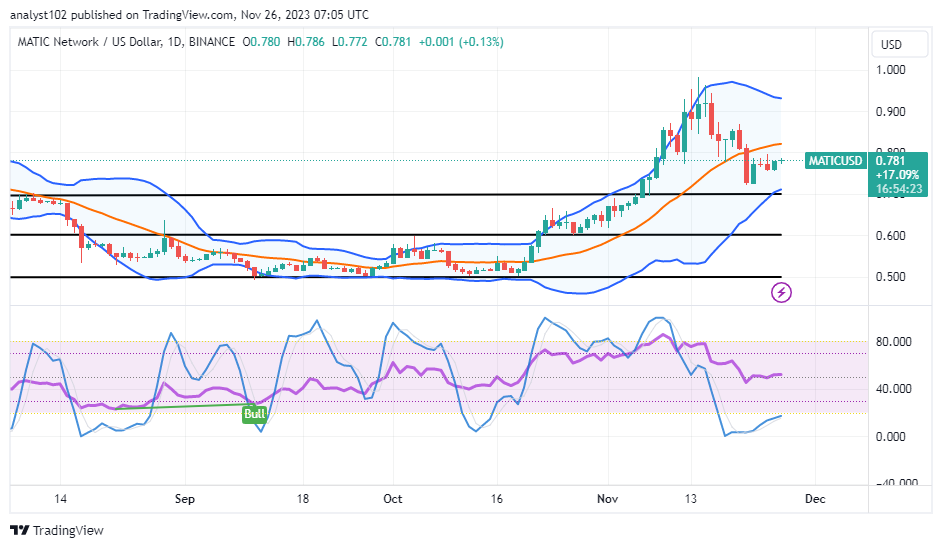Click the Sep date on time axis
The width and height of the screenshot is (942, 548).
[x=184, y=499]
